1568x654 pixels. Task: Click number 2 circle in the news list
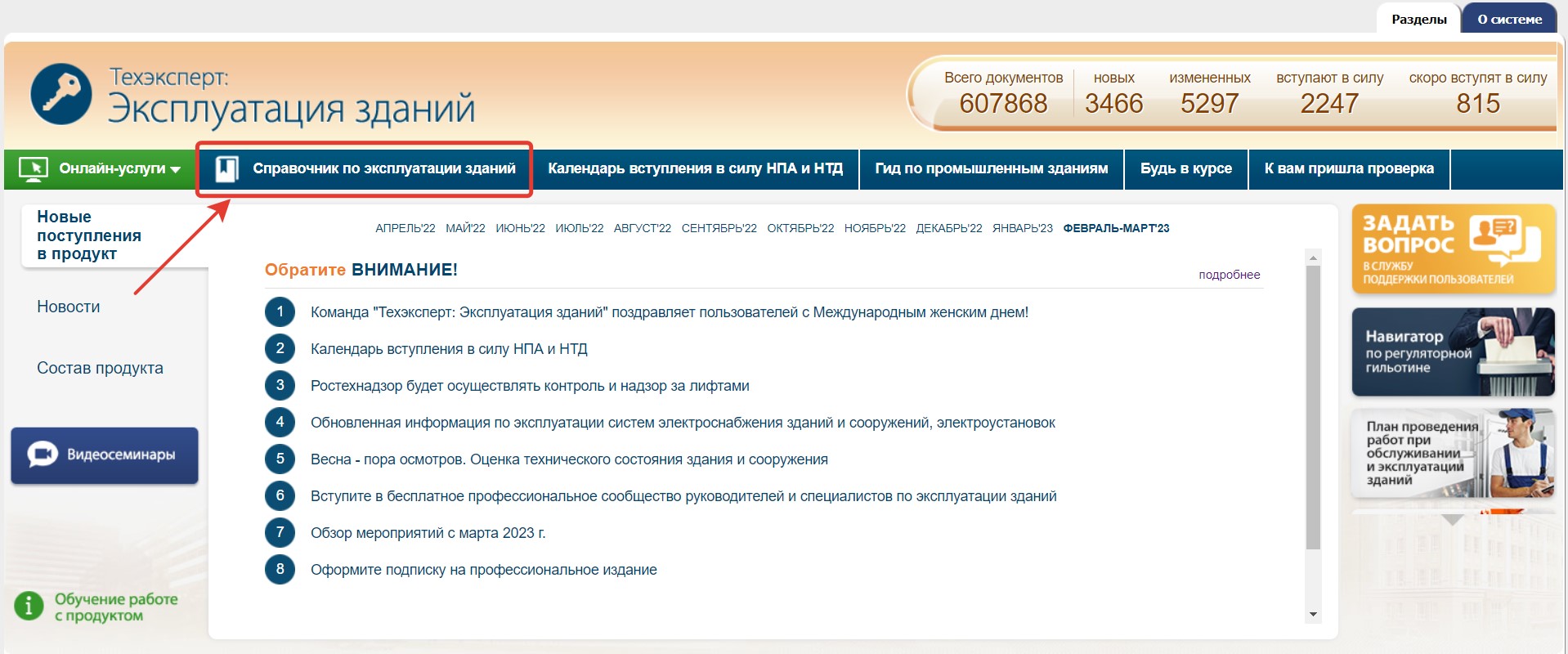280,348
